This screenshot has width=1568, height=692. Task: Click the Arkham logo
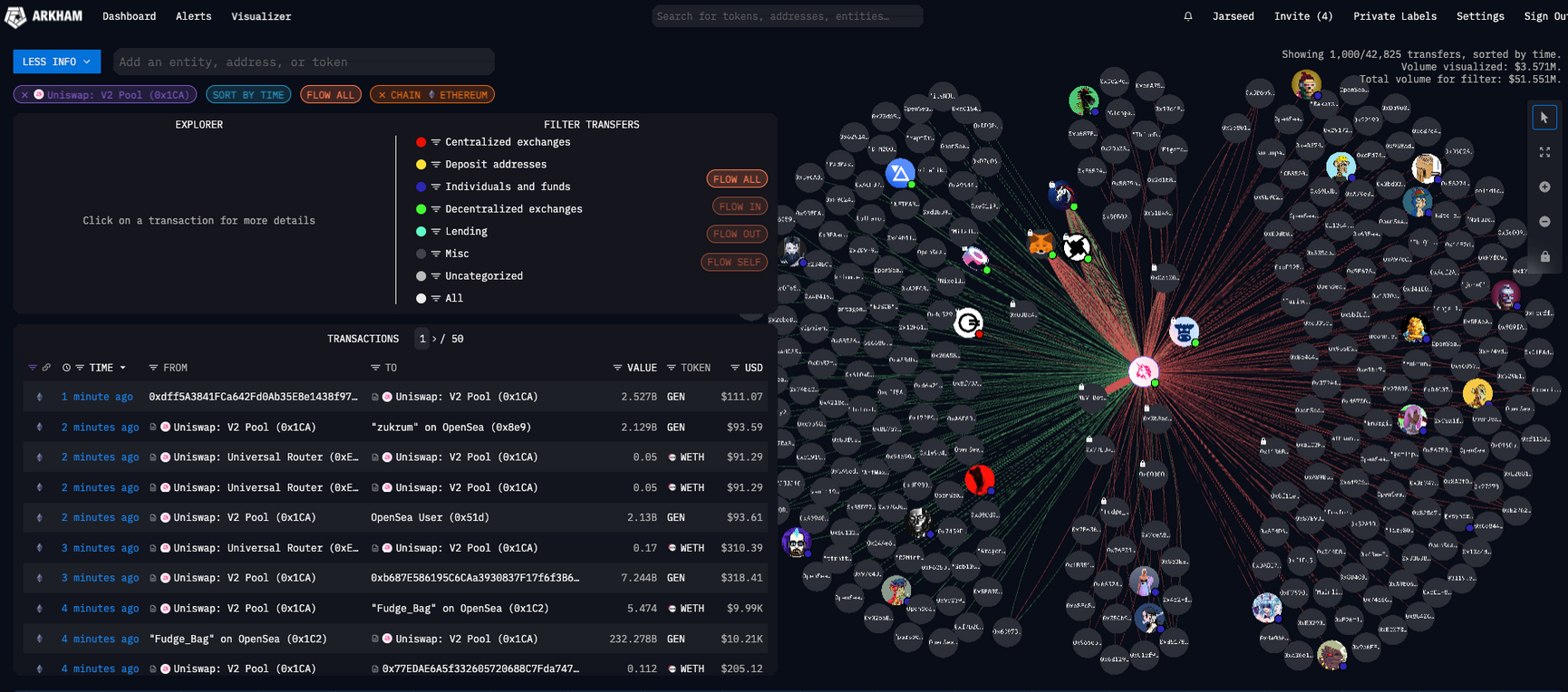[44, 16]
